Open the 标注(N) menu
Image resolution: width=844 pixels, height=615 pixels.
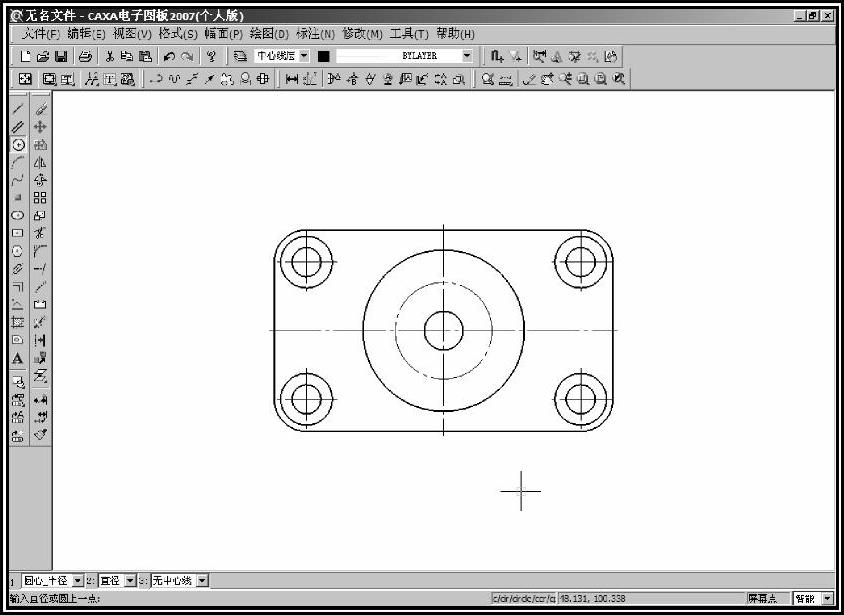click(x=315, y=34)
